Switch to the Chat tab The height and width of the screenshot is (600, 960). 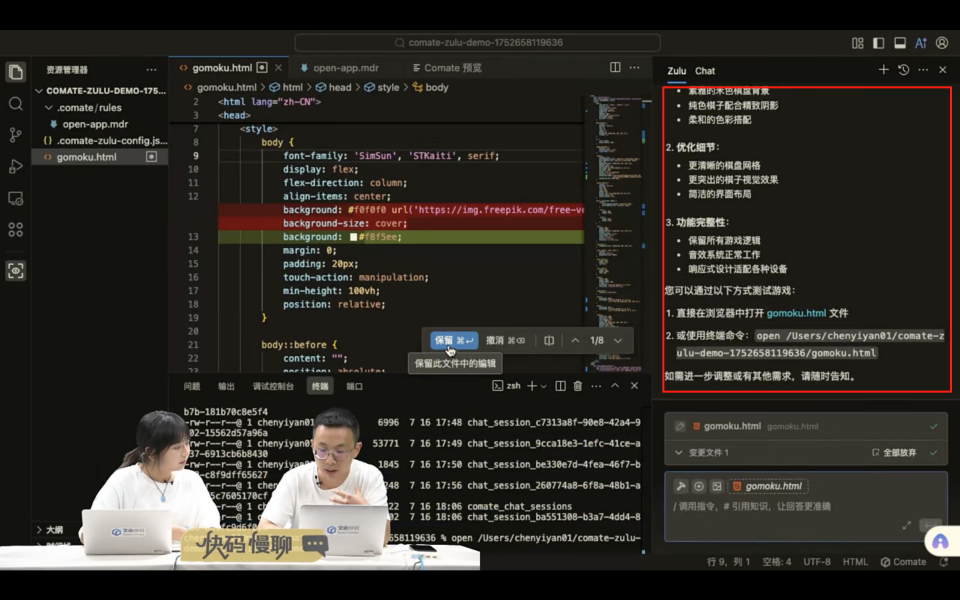pos(705,71)
